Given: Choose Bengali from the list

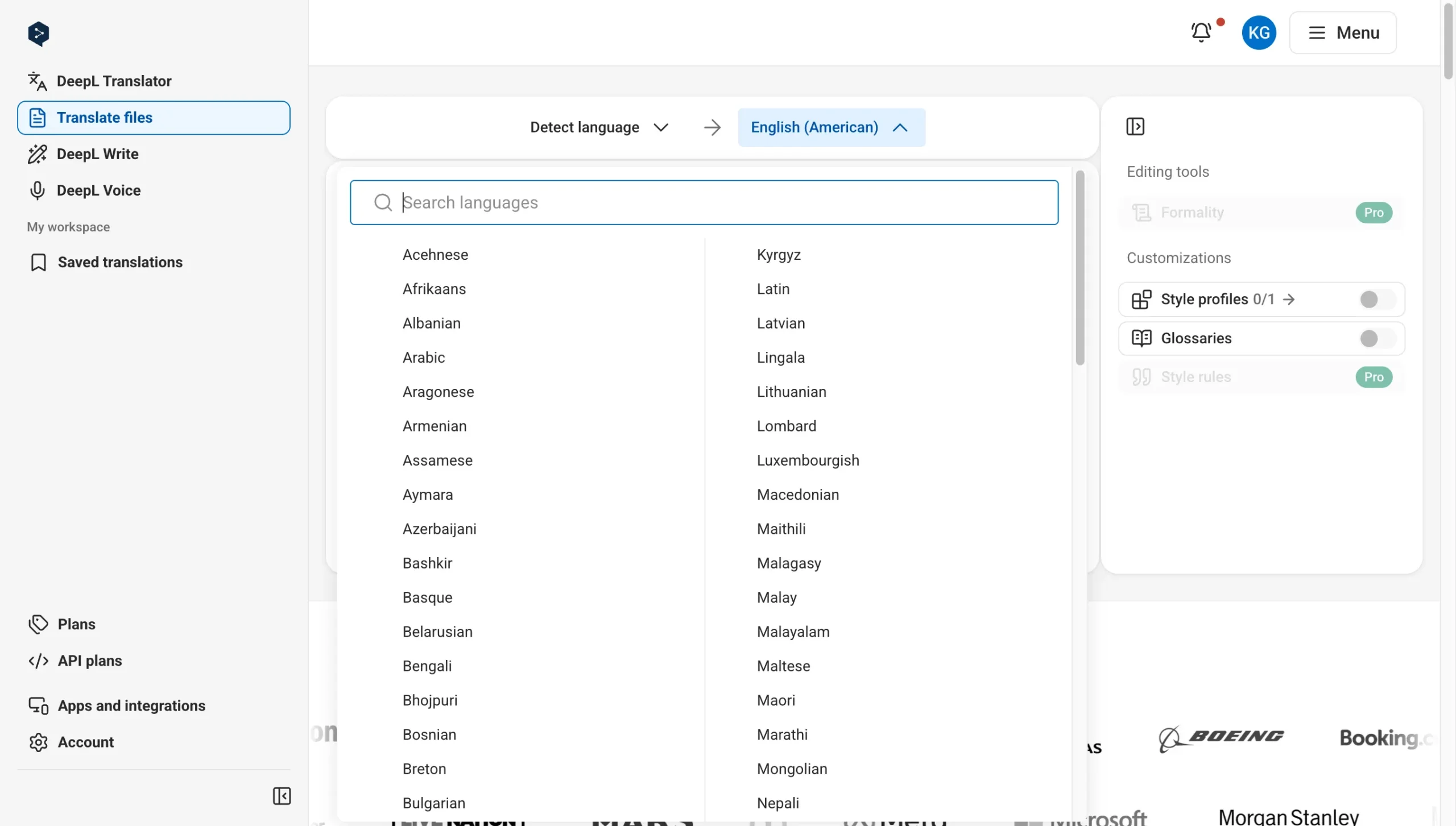Looking at the screenshot, I should click(427, 666).
